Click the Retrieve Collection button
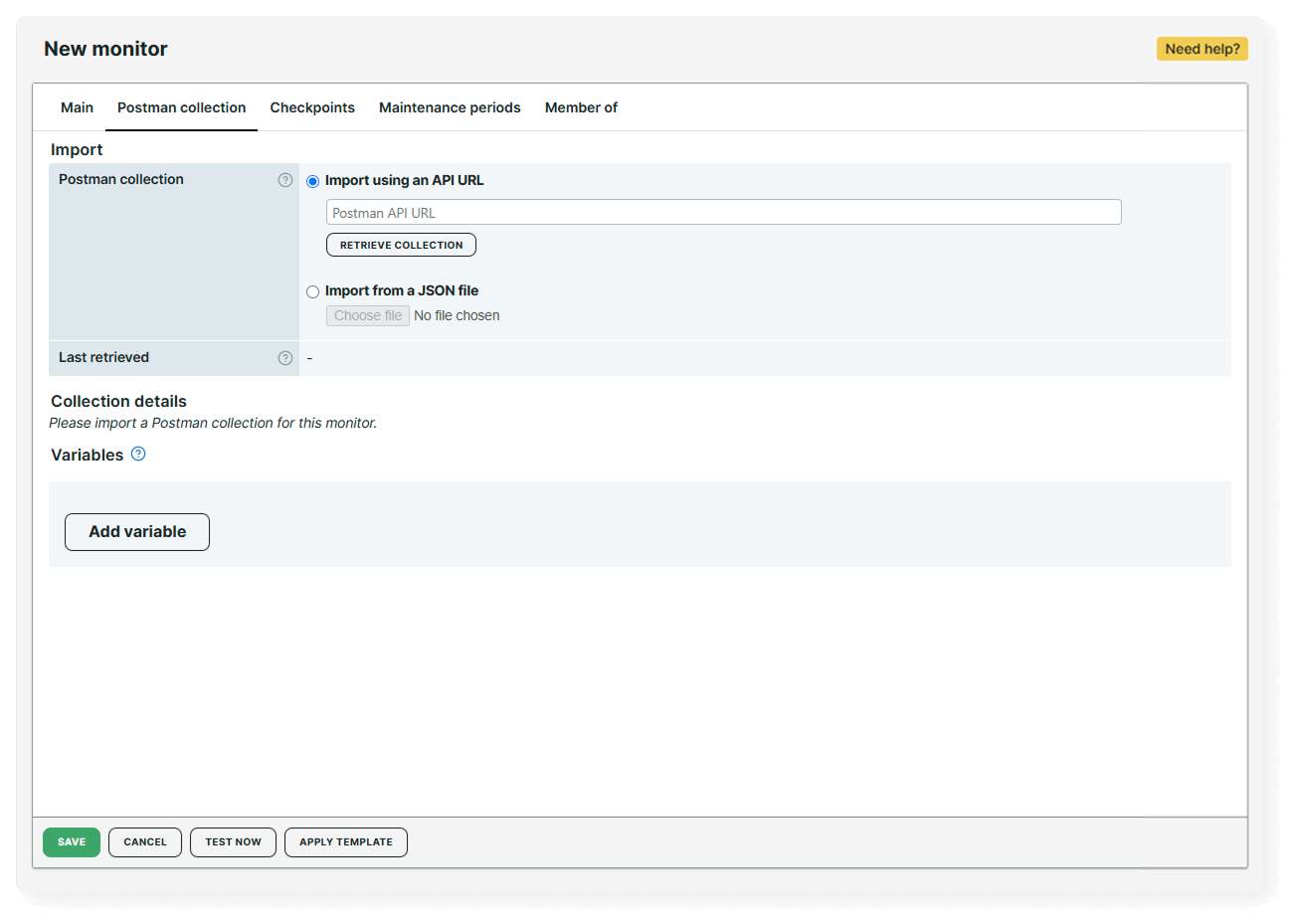1296x924 pixels. (401, 245)
